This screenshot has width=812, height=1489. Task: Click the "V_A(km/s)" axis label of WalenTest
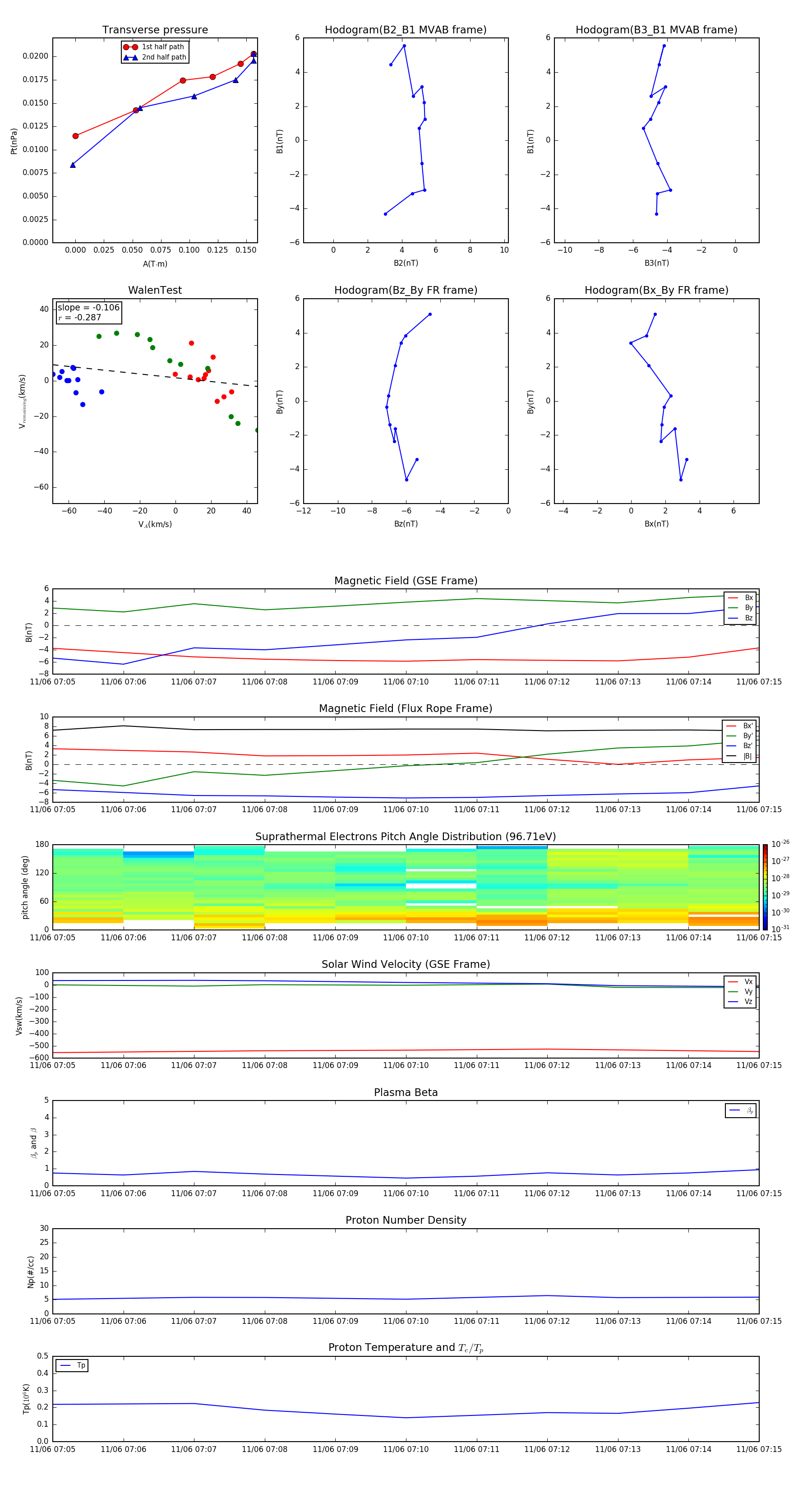pos(155,524)
